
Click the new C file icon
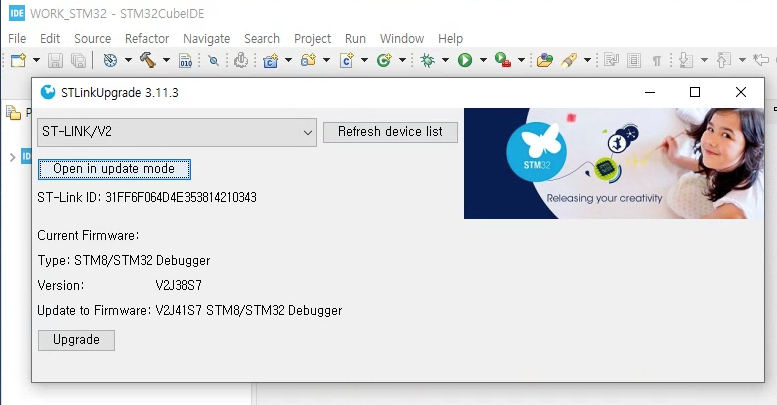tap(347, 60)
